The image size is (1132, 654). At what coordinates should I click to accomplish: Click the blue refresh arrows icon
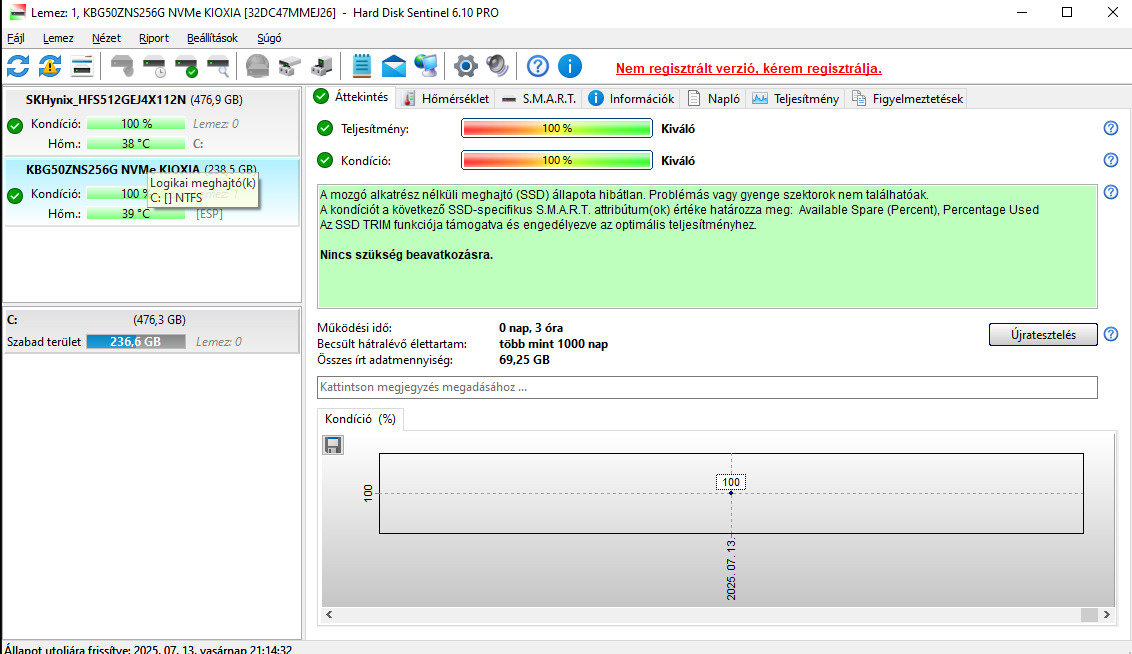18,66
